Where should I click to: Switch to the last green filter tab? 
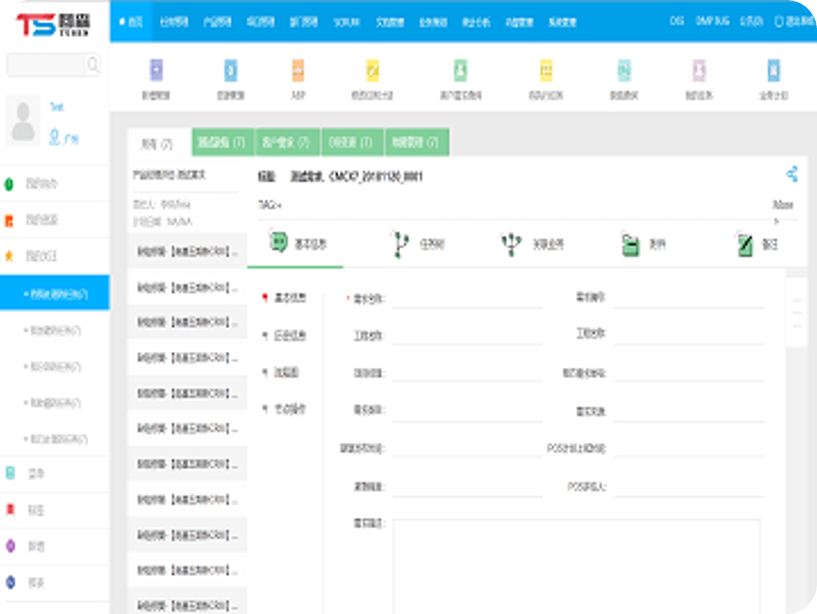pos(416,142)
